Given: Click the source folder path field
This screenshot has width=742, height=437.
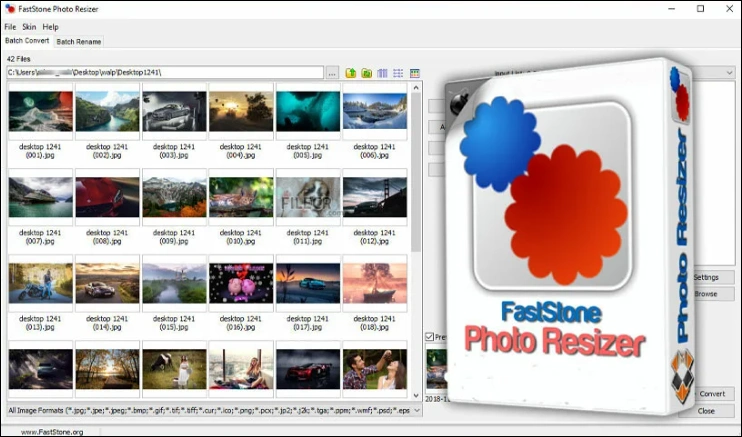Looking at the screenshot, I should tap(165, 72).
